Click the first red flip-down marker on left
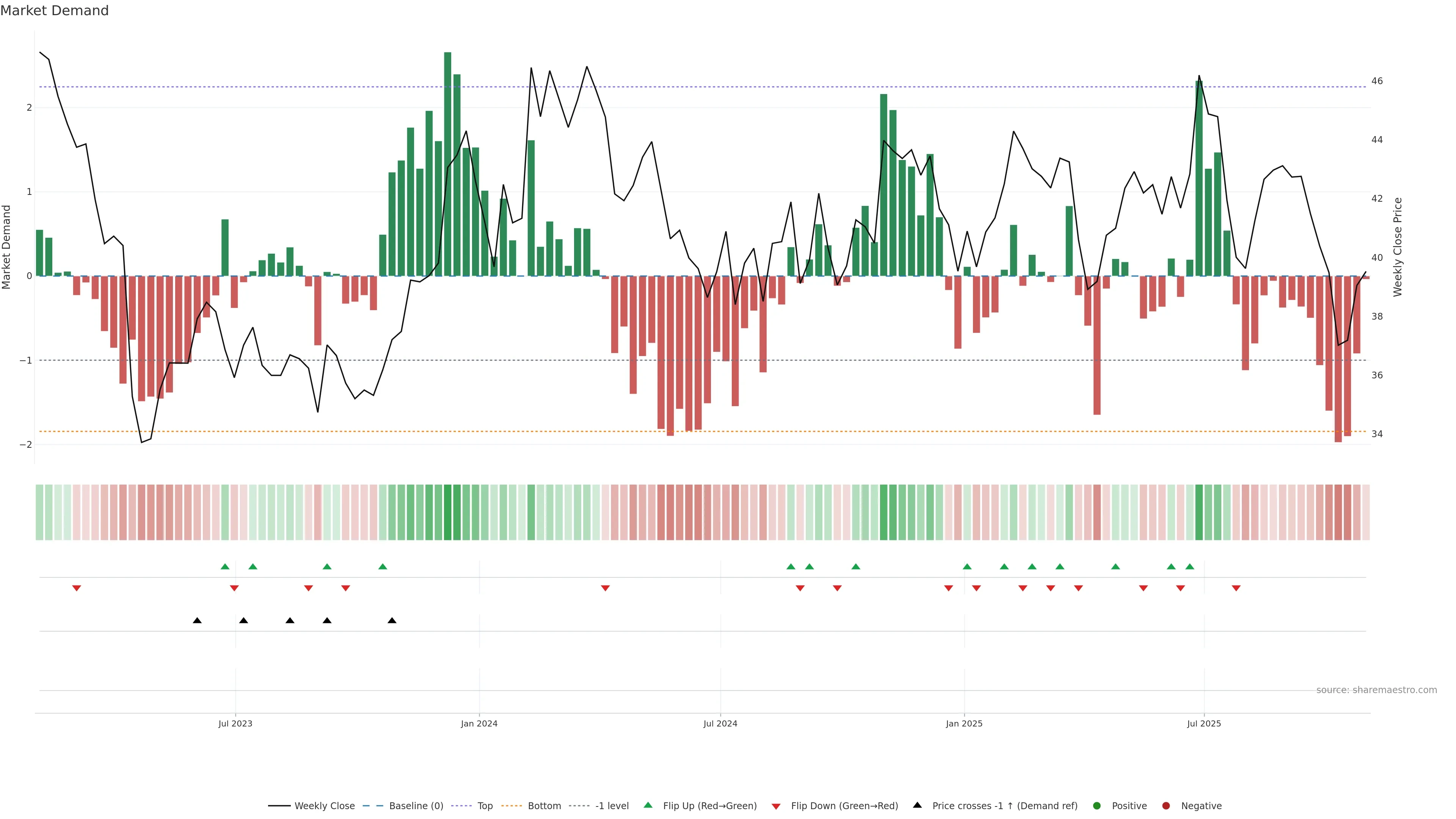Image resolution: width=1456 pixels, height=819 pixels. pyautogui.click(x=77, y=588)
